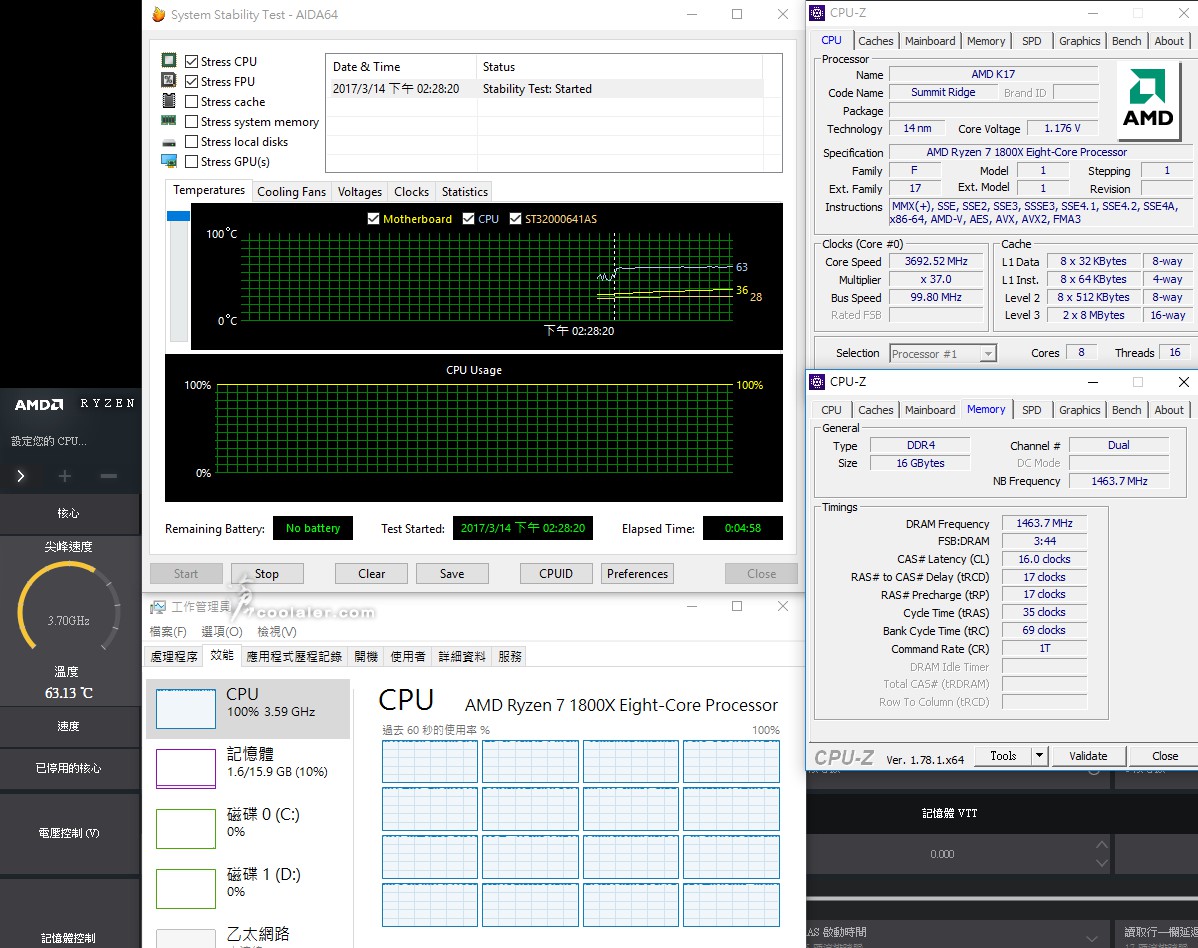Uncheck the Motherboard temperature checkbox
The height and width of the screenshot is (948, 1198).
coord(374,218)
